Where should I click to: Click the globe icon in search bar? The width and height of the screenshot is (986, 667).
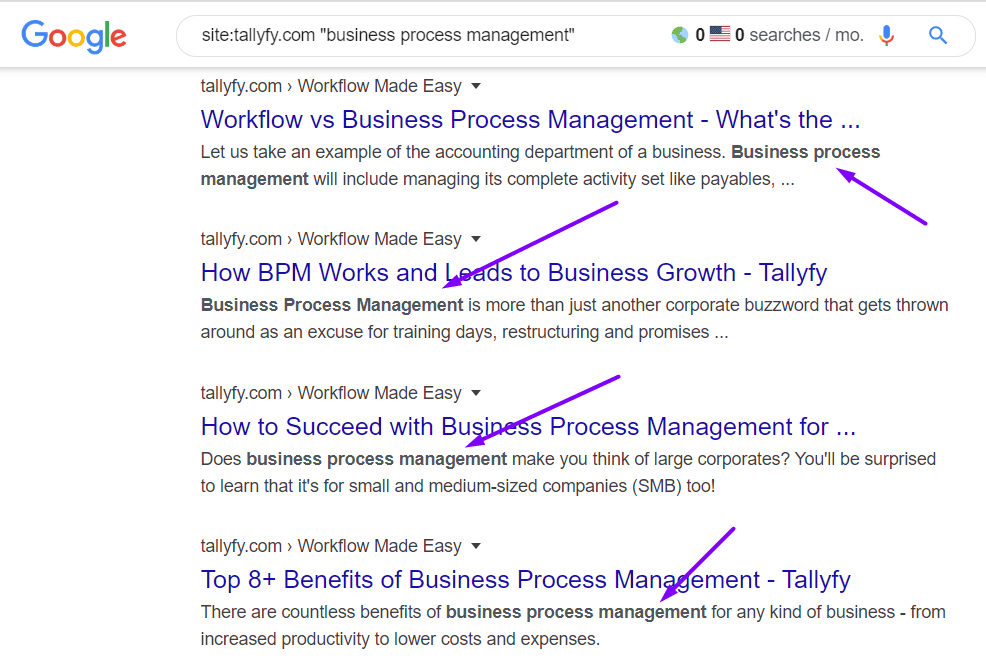679,35
